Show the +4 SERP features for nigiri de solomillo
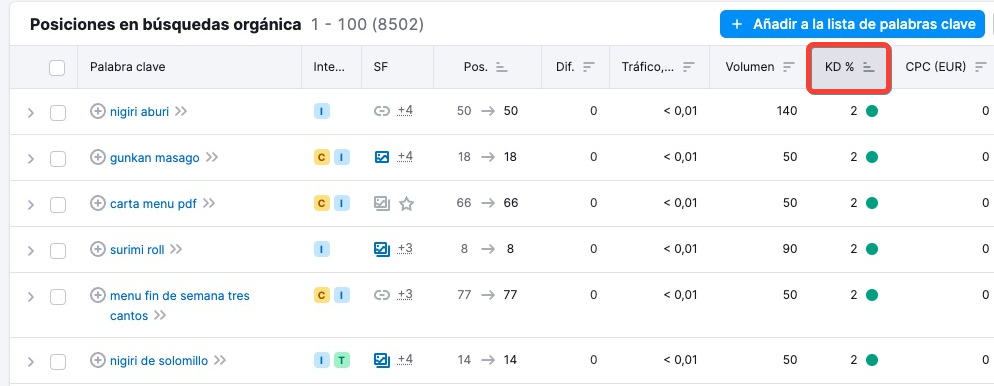This screenshot has width=994, height=386. tap(405, 361)
